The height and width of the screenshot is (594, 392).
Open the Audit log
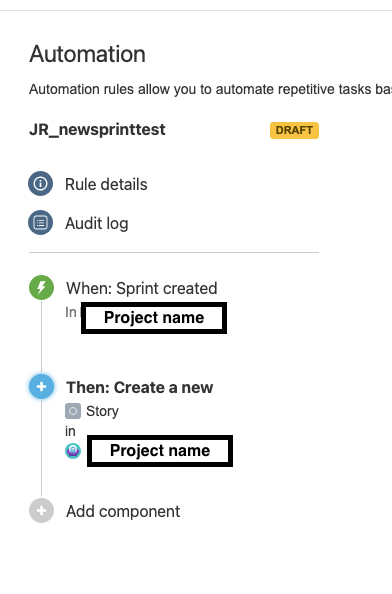click(x=97, y=224)
